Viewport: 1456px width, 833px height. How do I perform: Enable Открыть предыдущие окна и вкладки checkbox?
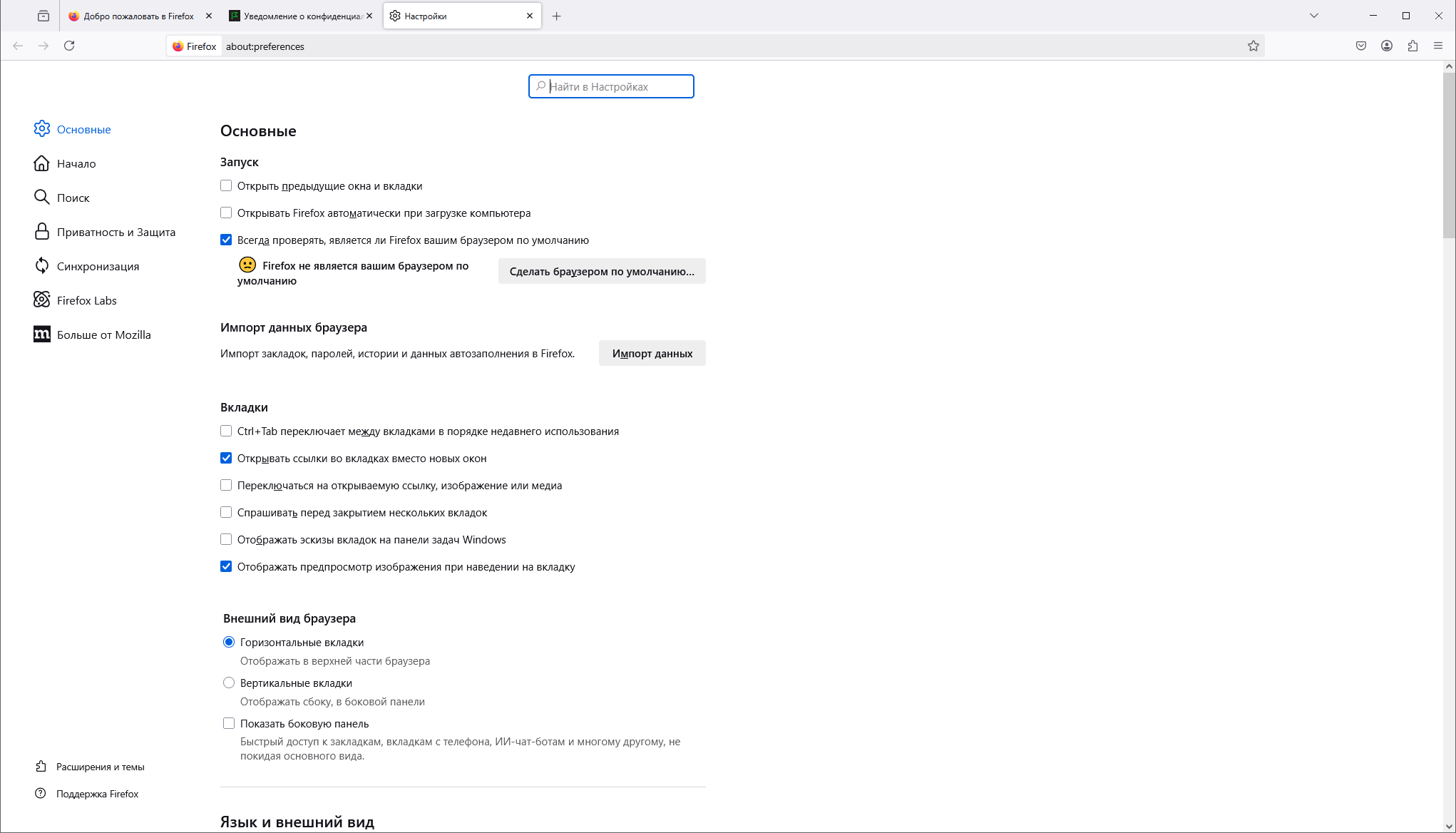[226, 185]
